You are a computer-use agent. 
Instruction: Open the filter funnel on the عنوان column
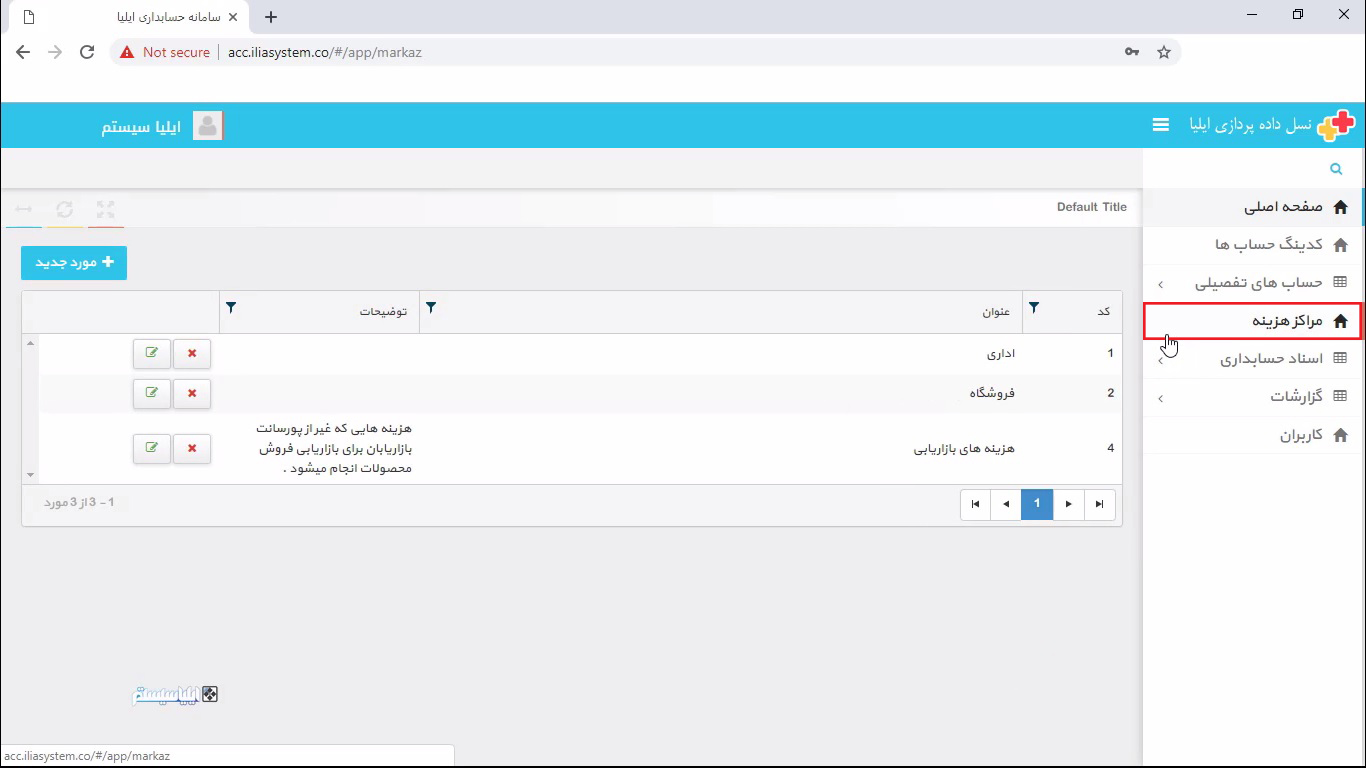pyautogui.click(x=431, y=308)
